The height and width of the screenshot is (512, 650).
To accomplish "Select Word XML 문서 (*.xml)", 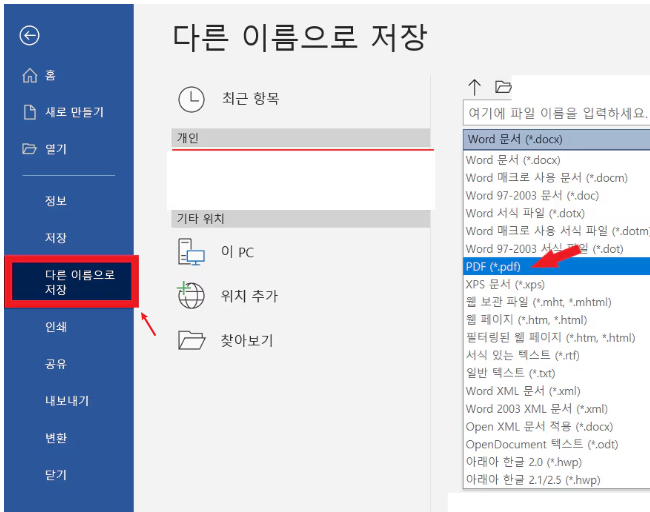I will (556, 391).
